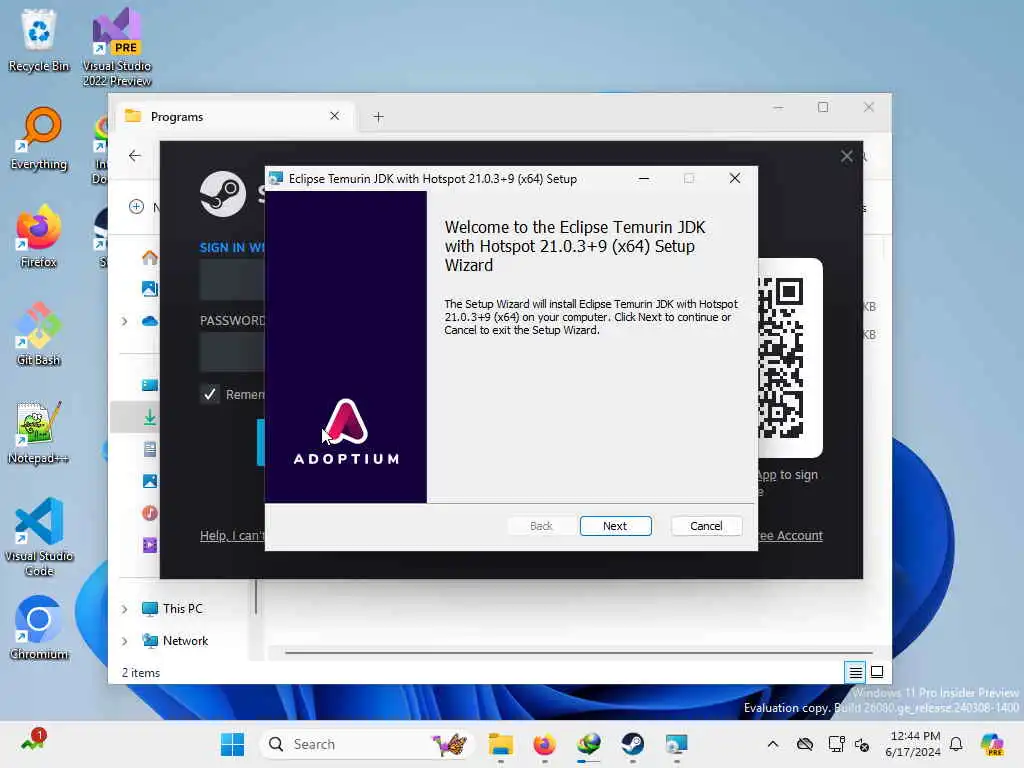Click the network status tray icon
The height and width of the screenshot is (768, 1024).
click(x=836, y=744)
